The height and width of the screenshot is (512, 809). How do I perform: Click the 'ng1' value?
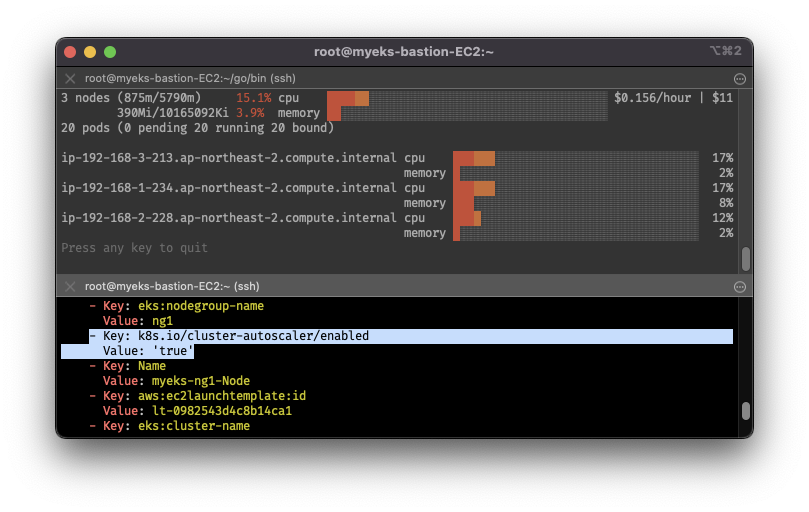click(162, 321)
